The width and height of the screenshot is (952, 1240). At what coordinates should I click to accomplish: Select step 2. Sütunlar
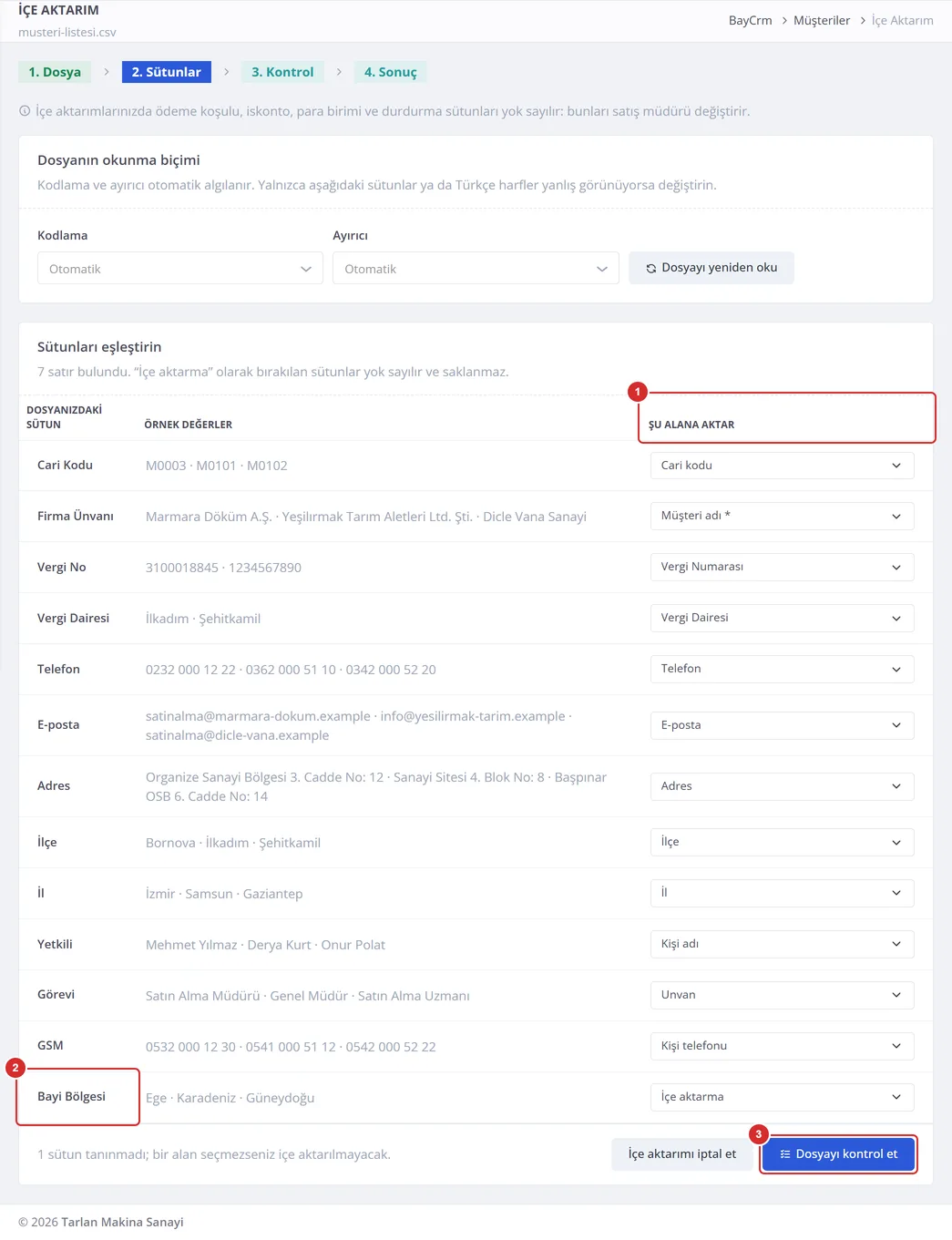click(167, 72)
